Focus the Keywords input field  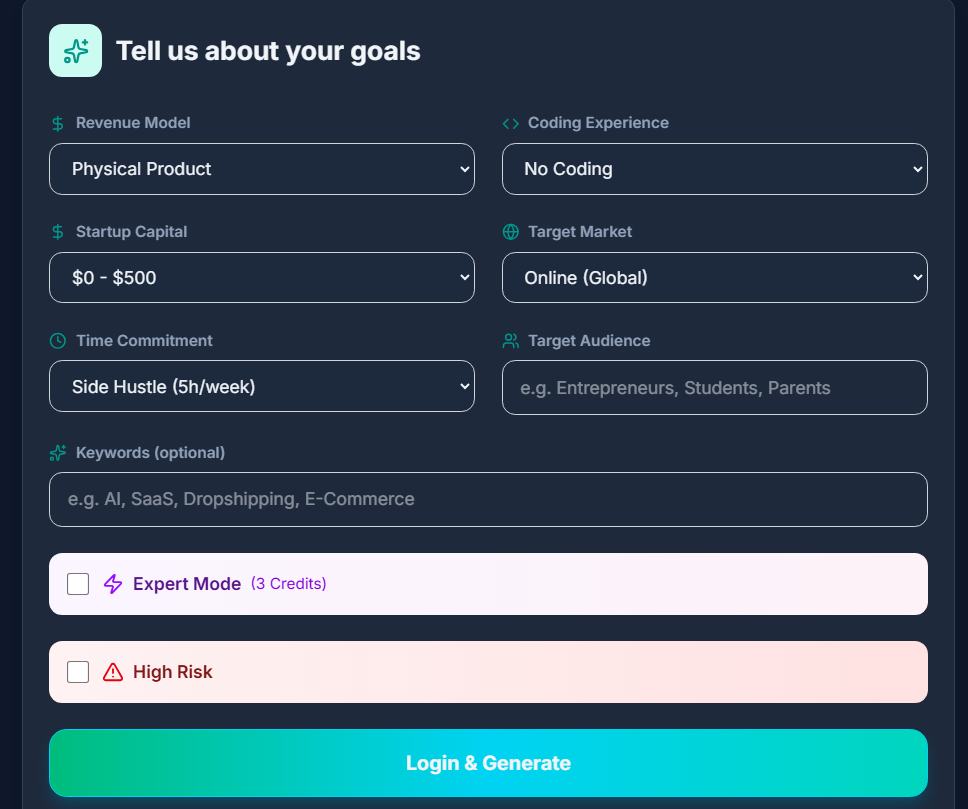(x=488, y=499)
